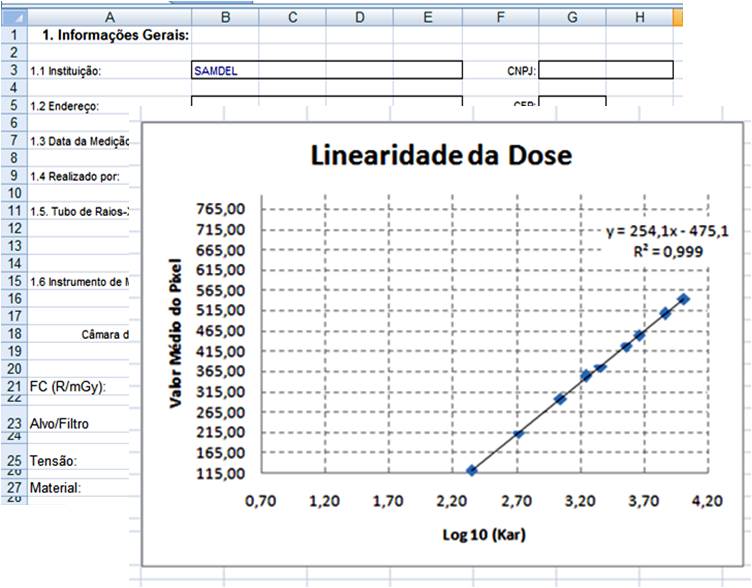Click the SAMDEL institution input cell
Viewport: 752px width, 588px height.
pyautogui.click(x=326, y=70)
